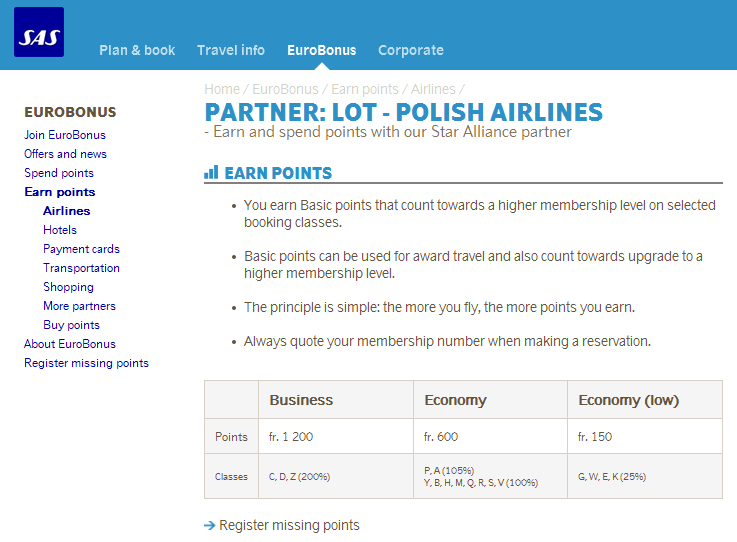Open the Transportation sidebar item

pos(81,268)
